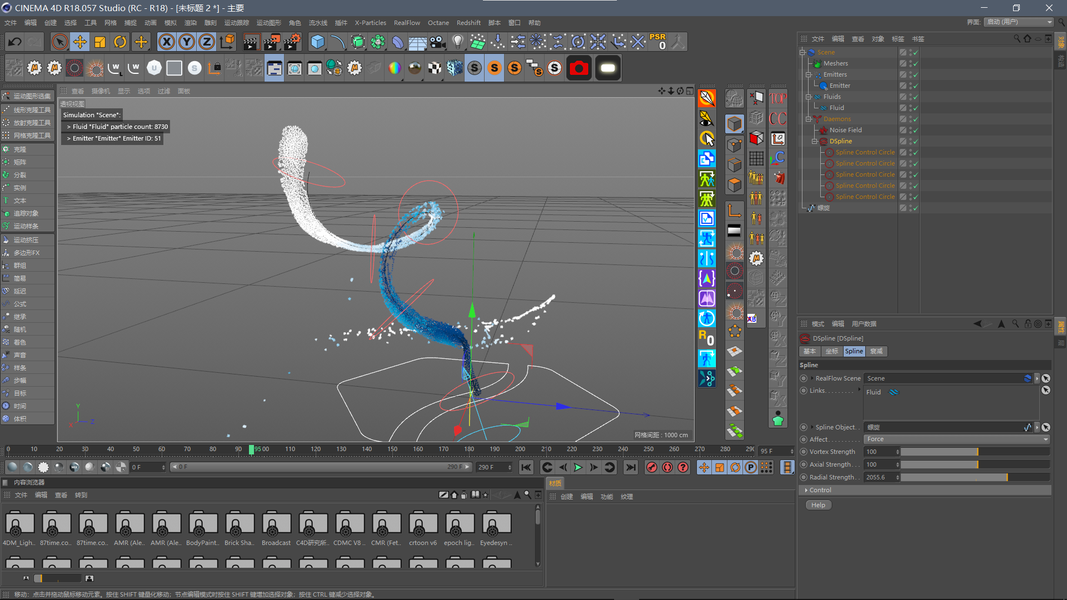Select the Rotate tool in top toolbar
1067x600 pixels.
(x=120, y=42)
